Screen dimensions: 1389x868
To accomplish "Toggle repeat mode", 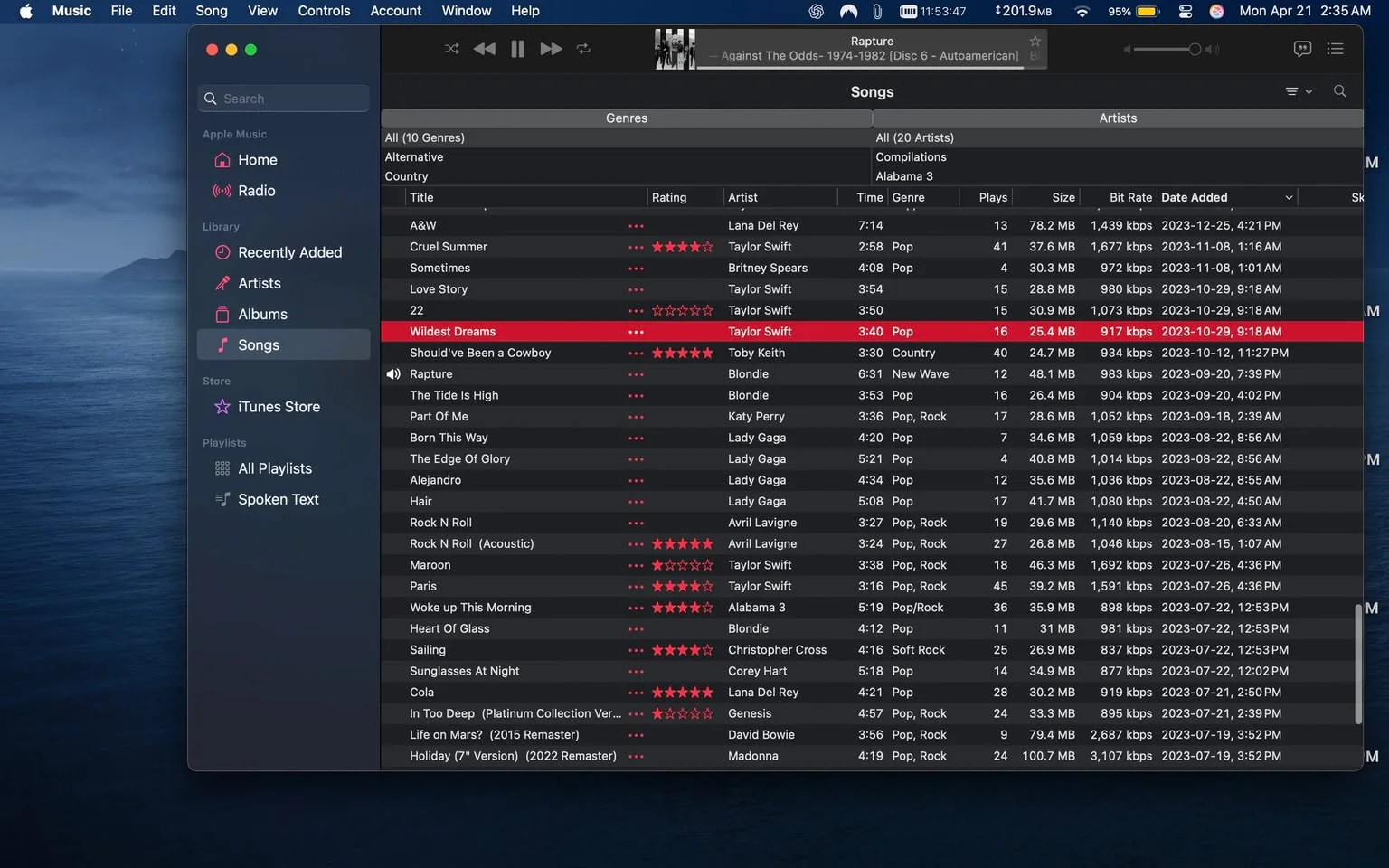I will coord(583,49).
